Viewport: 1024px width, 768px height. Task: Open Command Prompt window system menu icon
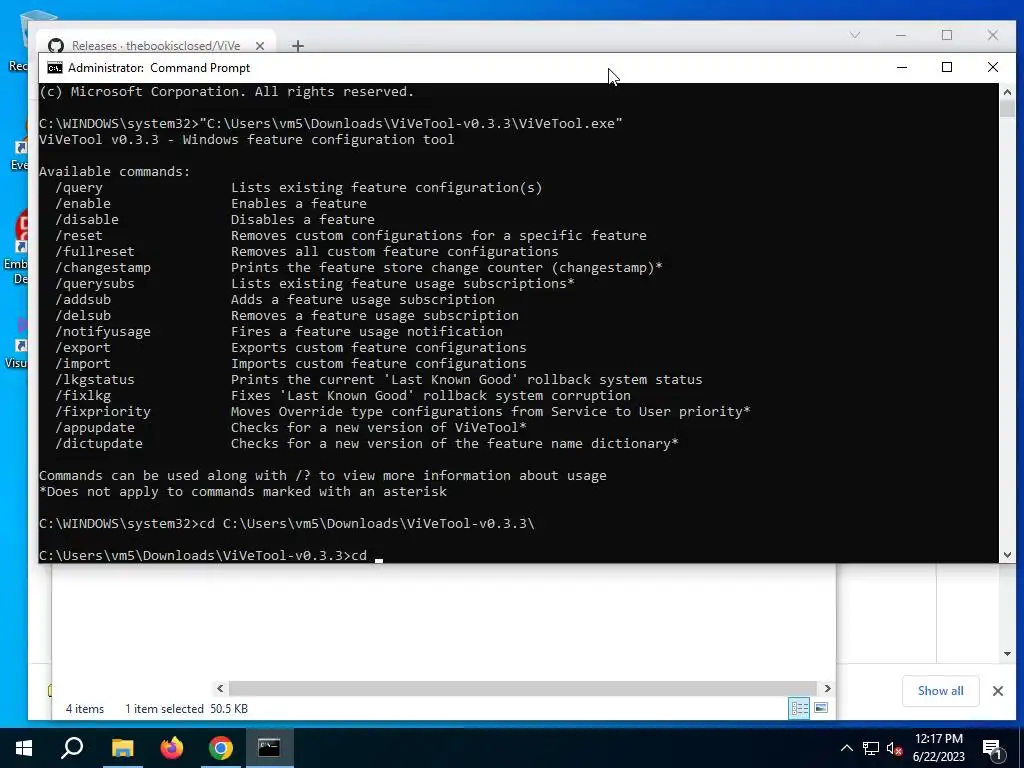click(x=55, y=68)
